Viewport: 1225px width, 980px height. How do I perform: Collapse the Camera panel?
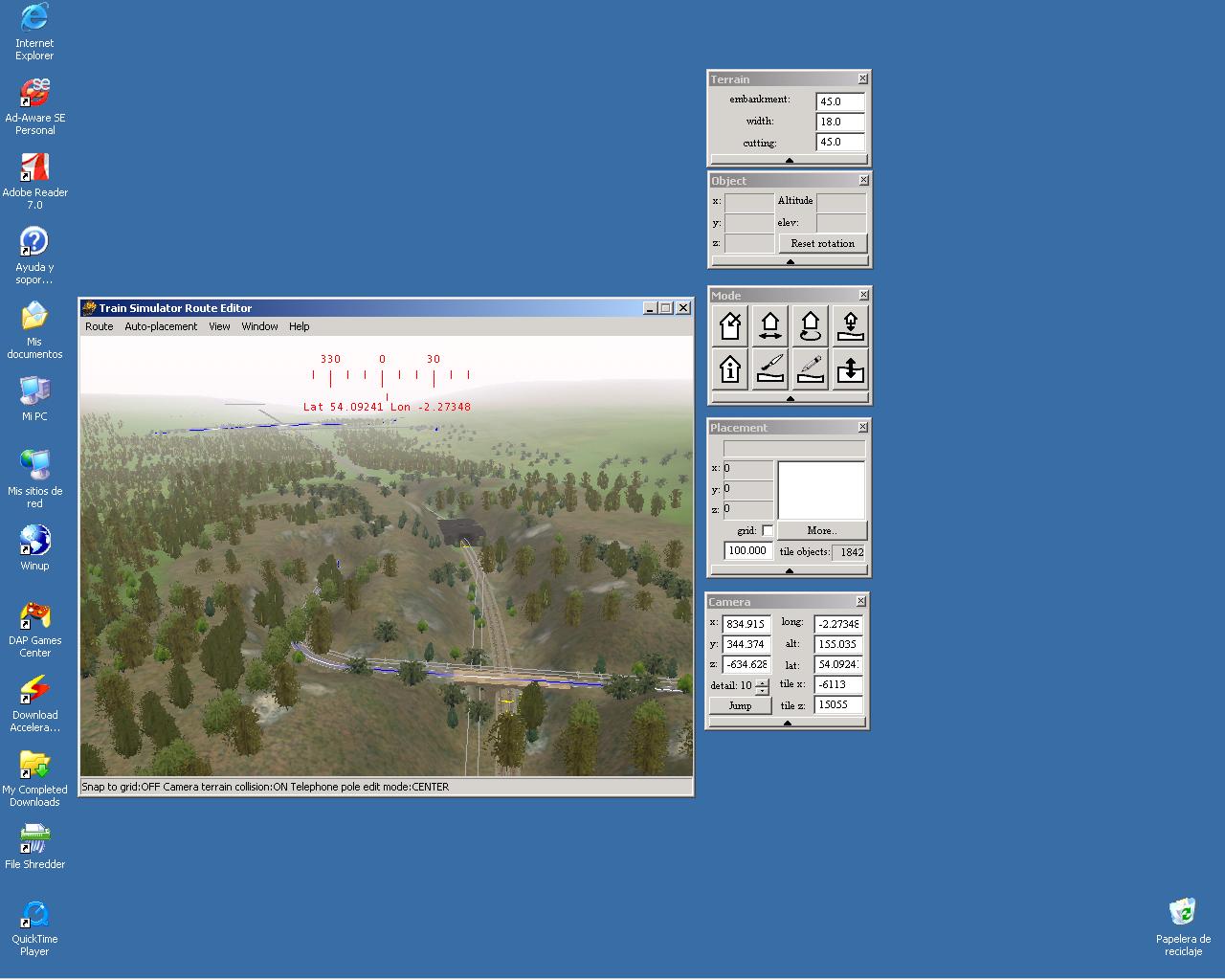(787, 724)
